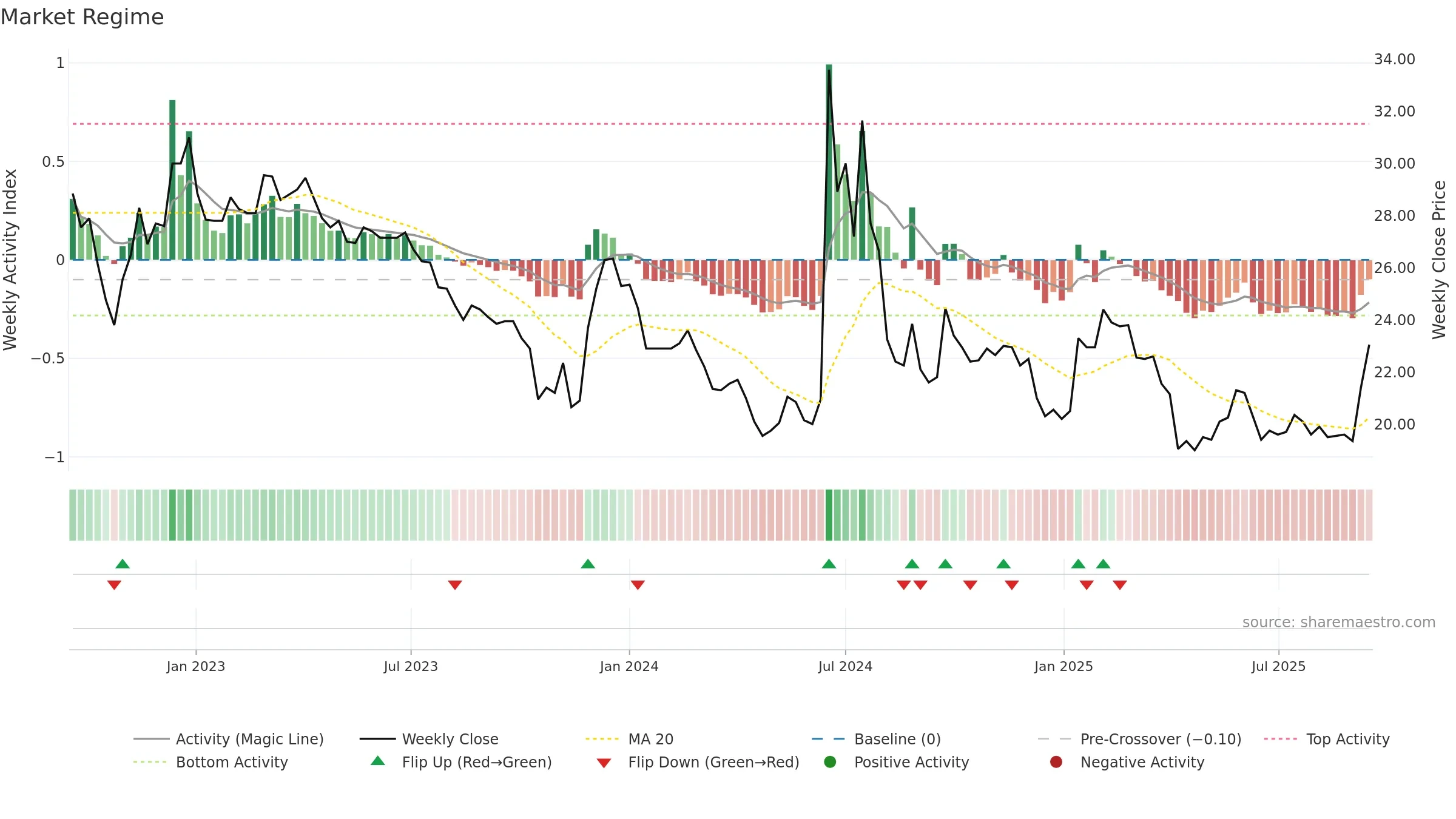The width and height of the screenshot is (1456, 819).
Task: Click the Jan 2025 x-axis label
Action: coord(1063,666)
